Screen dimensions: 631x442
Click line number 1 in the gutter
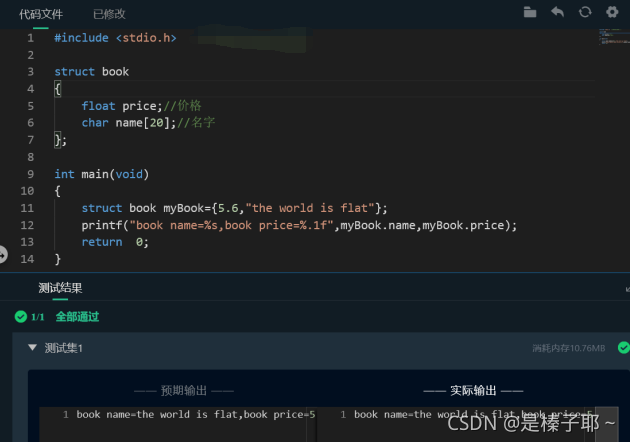pos(31,38)
